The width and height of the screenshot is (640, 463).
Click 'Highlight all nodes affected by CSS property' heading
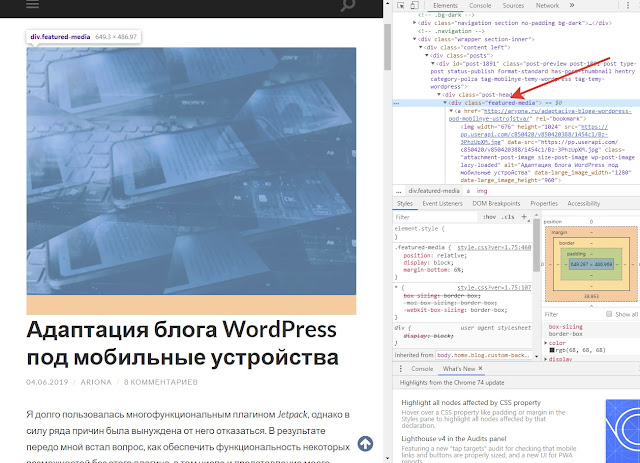(471, 403)
